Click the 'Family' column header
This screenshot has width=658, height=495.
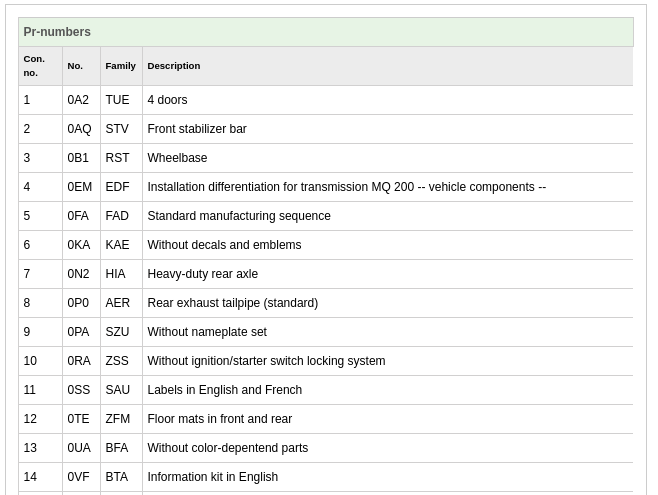coord(121,66)
